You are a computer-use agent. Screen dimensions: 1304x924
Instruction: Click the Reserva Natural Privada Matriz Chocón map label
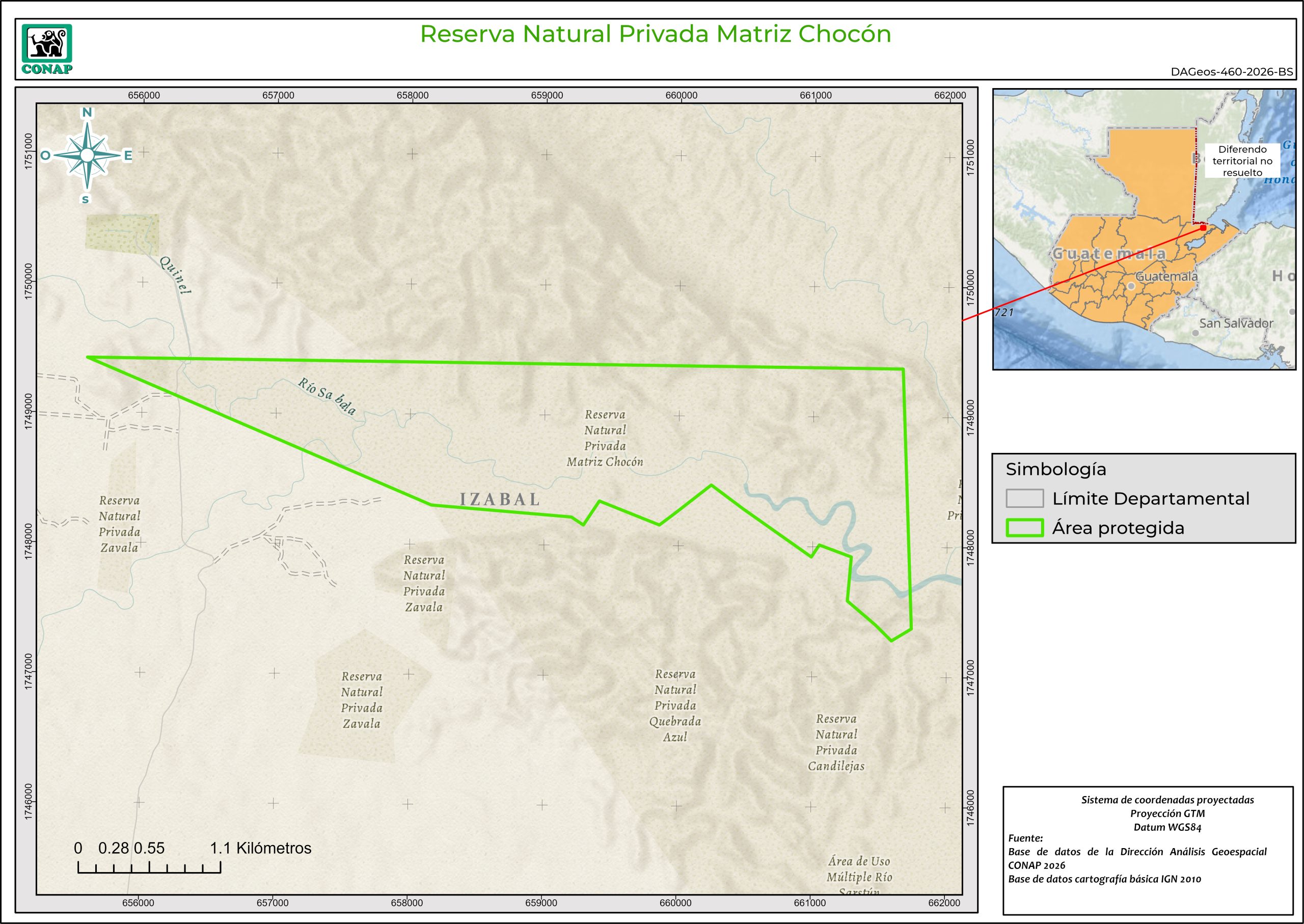(x=605, y=438)
